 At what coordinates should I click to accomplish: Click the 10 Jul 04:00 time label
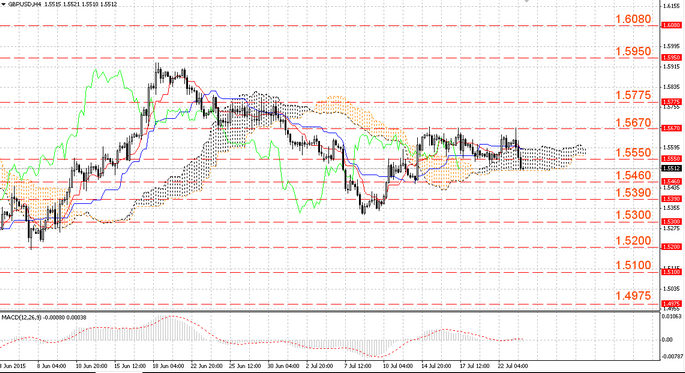pyautogui.click(x=398, y=366)
